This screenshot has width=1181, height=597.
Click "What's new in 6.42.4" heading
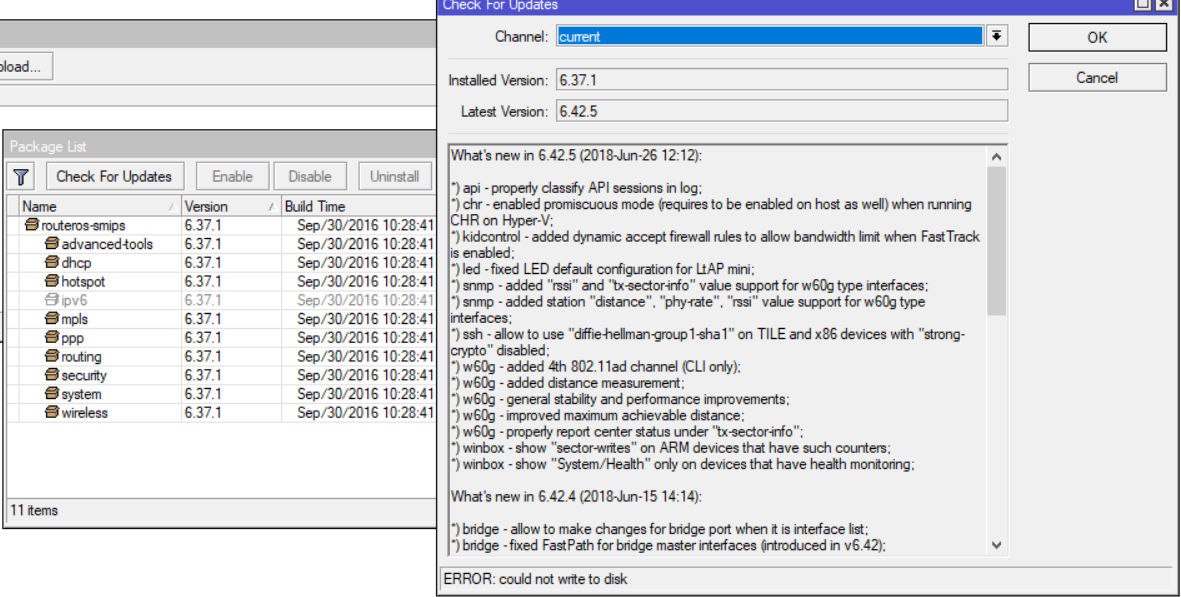coord(576,496)
